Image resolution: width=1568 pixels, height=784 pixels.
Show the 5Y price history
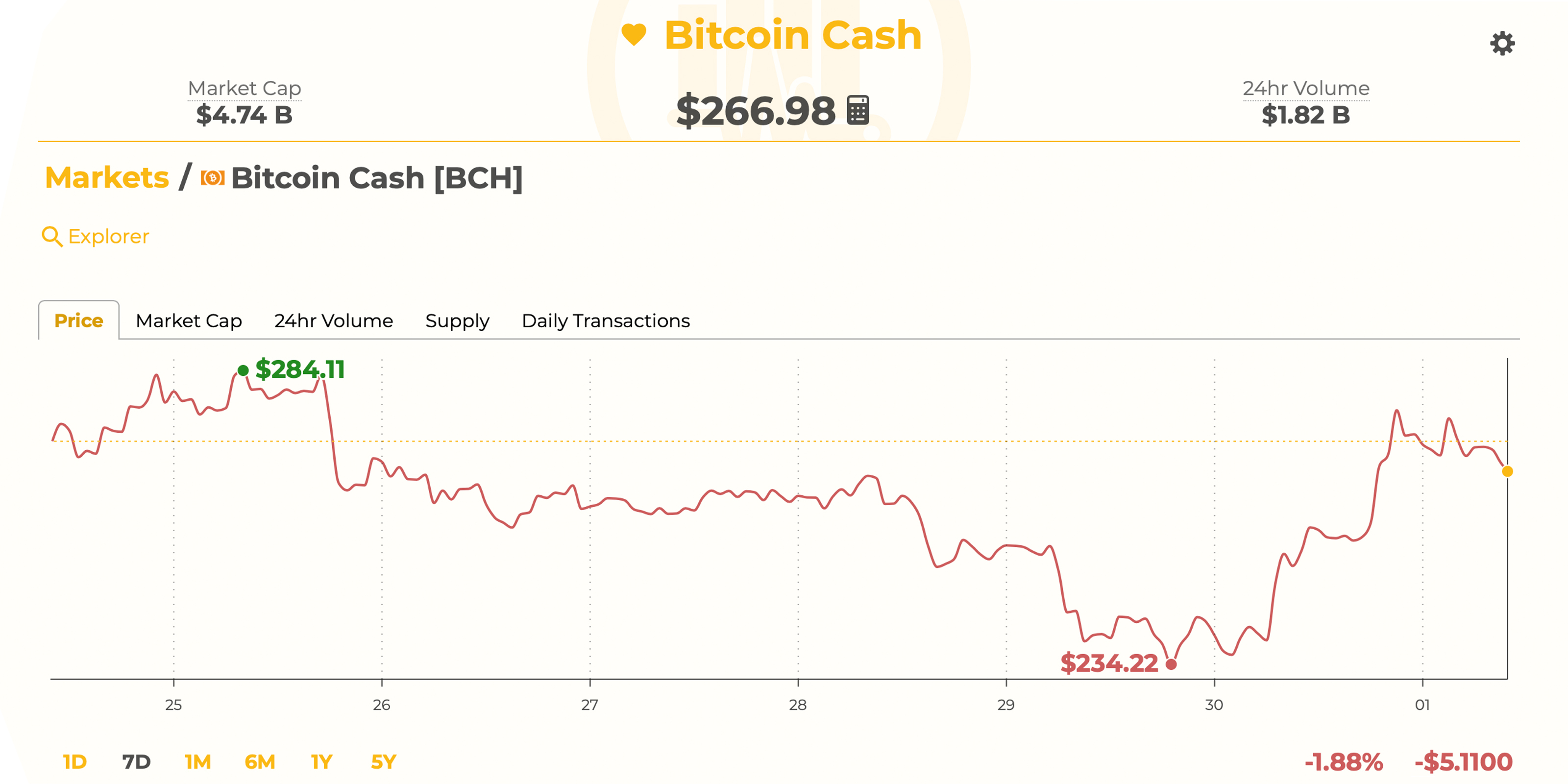(x=384, y=761)
